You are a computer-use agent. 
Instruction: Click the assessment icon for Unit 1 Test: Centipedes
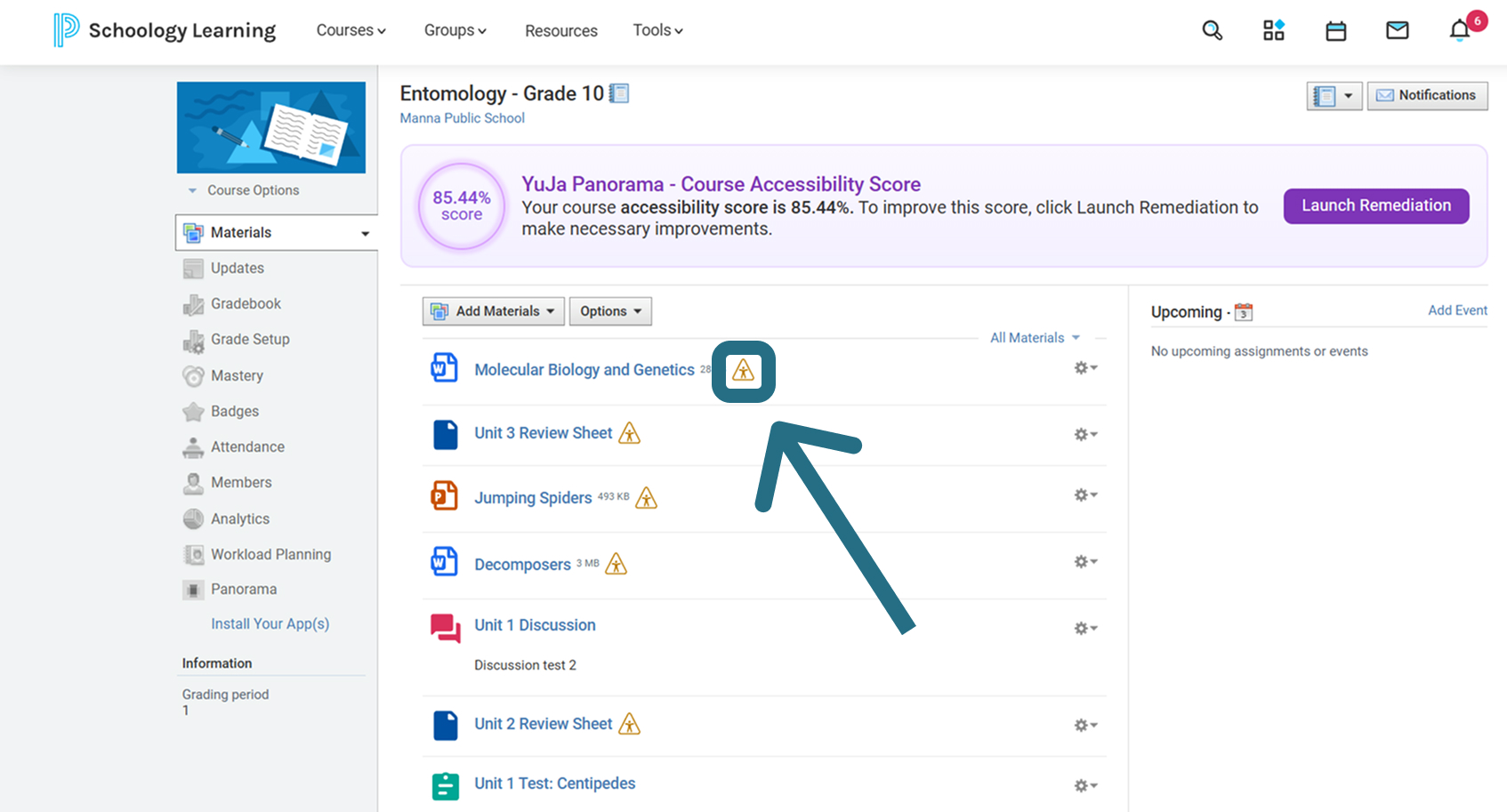tap(446, 786)
